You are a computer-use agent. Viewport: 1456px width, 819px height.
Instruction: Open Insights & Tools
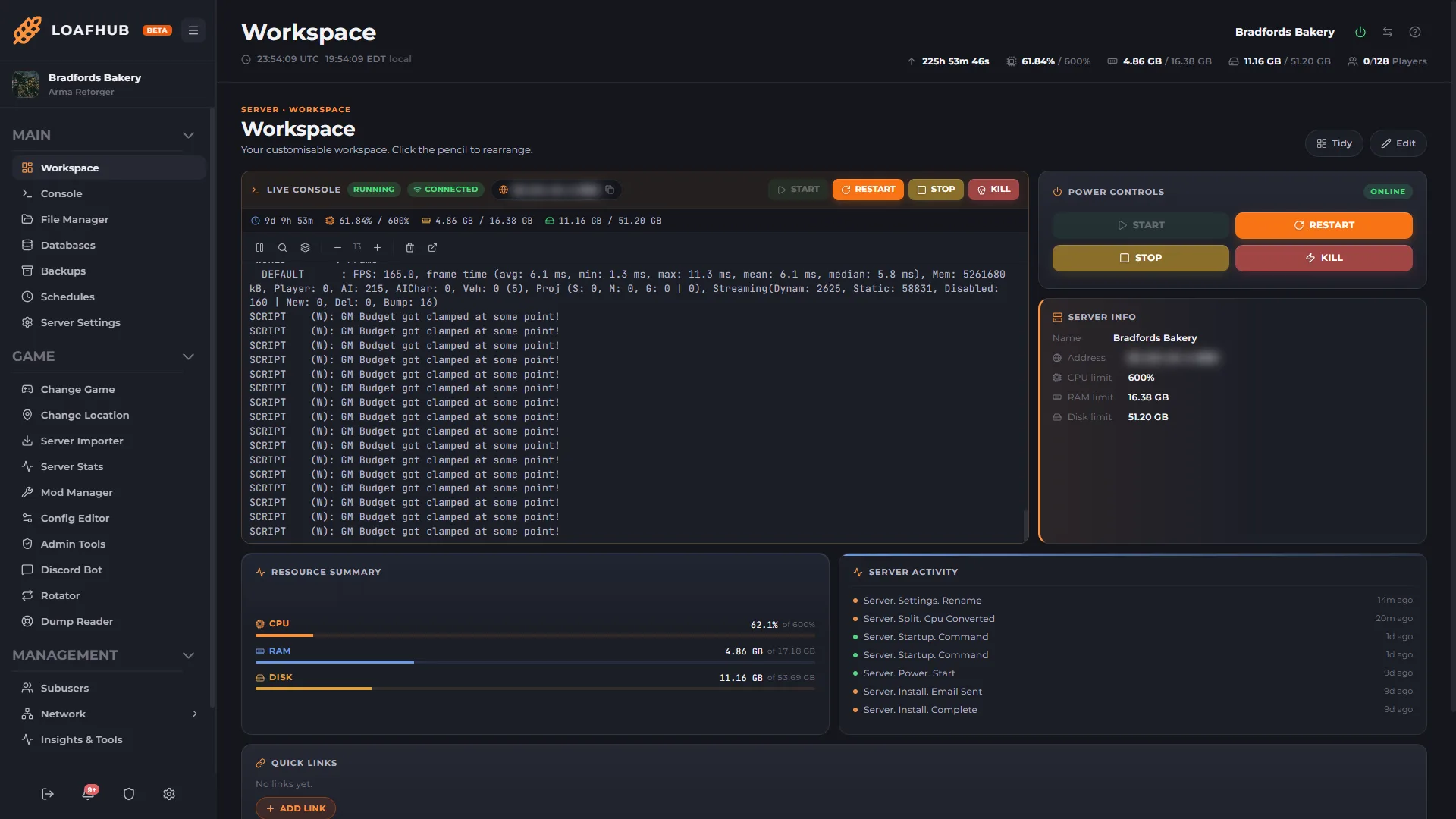[x=108, y=739]
